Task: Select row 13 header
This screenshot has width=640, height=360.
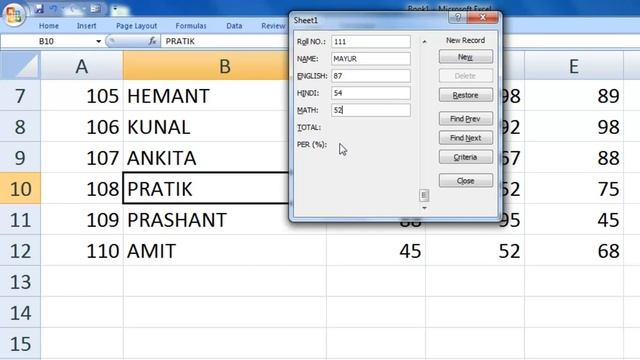Action: pos(20,282)
